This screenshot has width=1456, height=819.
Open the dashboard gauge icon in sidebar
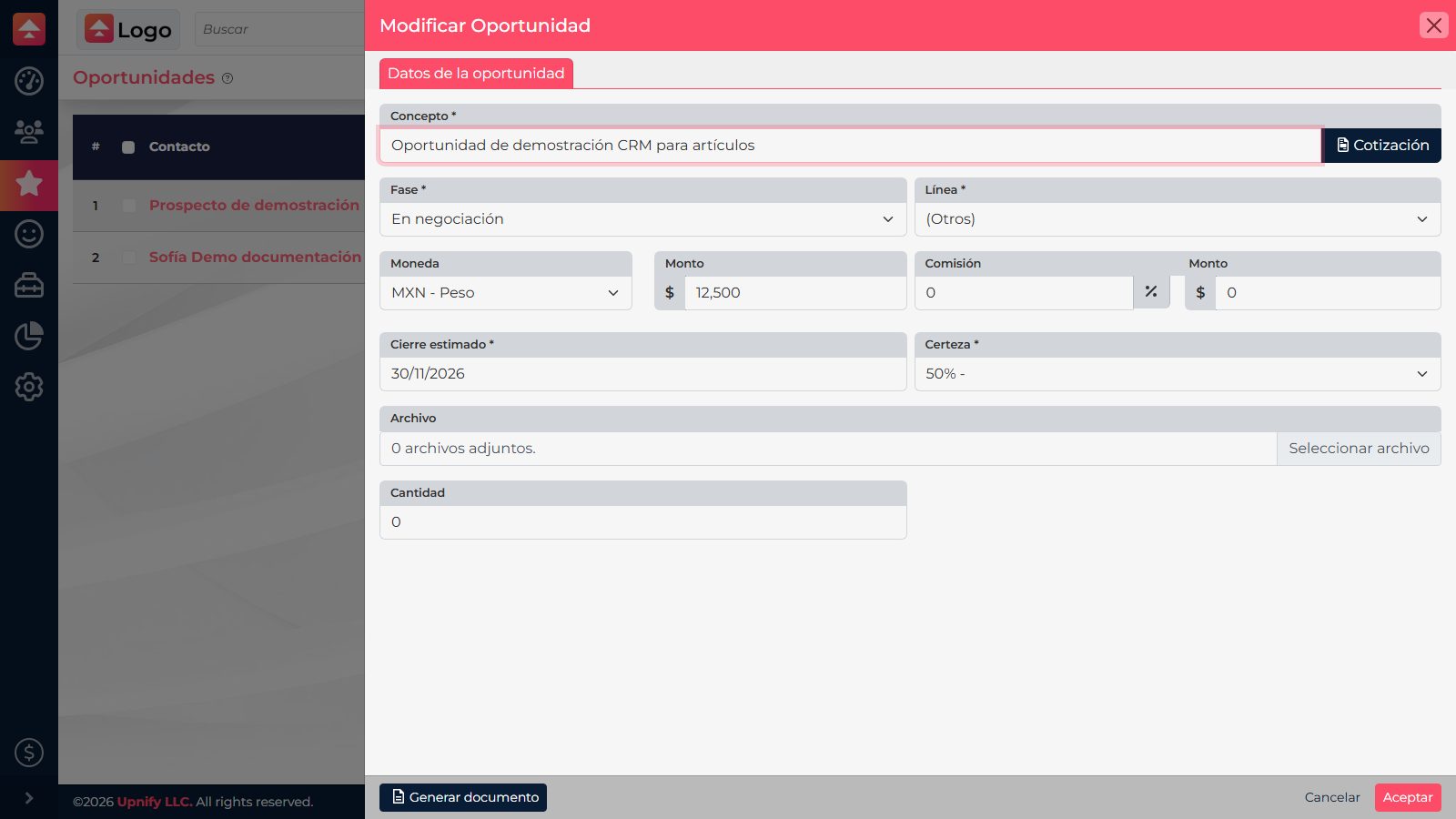tap(29, 81)
